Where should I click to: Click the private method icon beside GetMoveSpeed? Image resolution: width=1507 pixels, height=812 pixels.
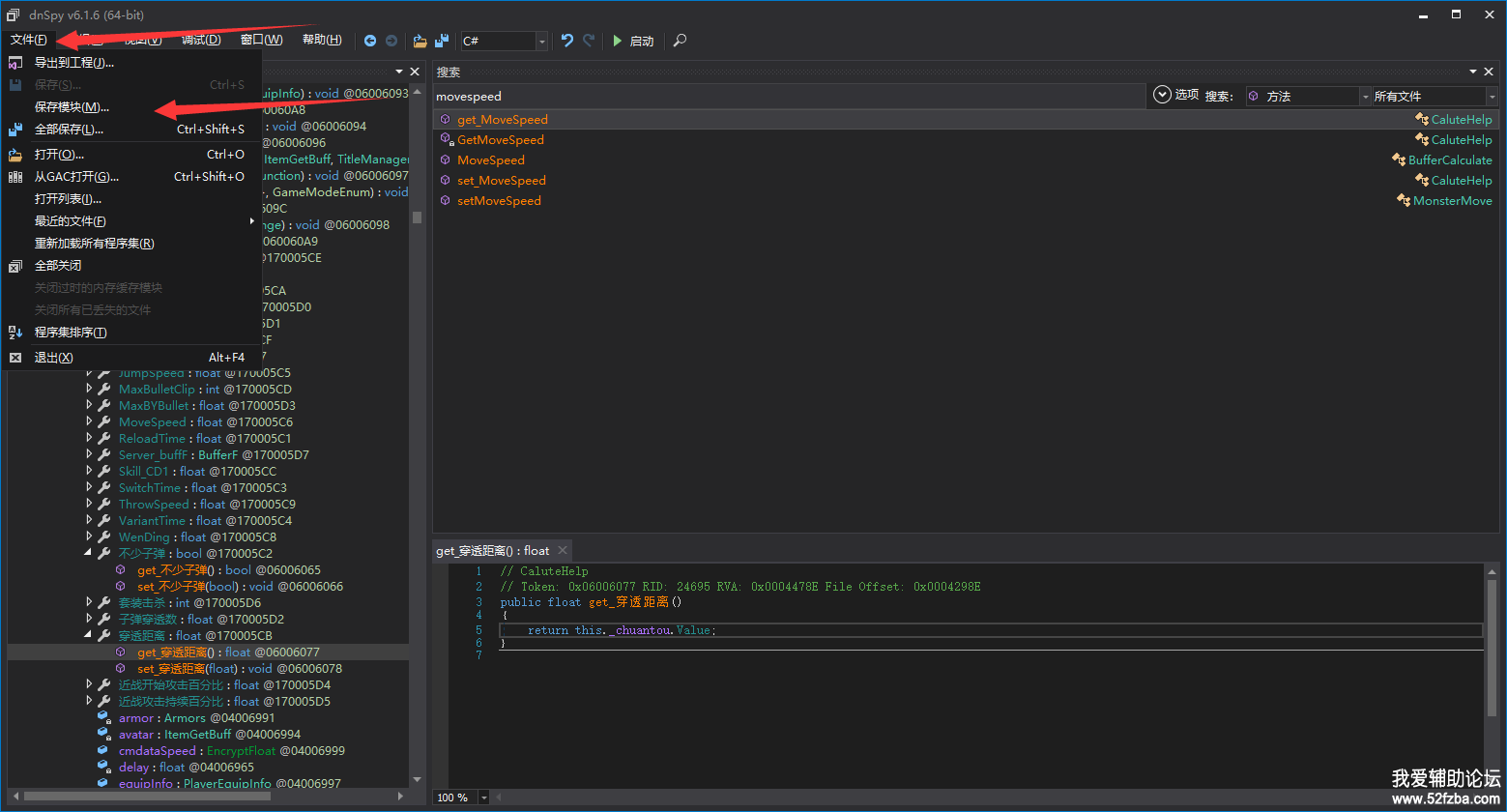[x=446, y=140]
